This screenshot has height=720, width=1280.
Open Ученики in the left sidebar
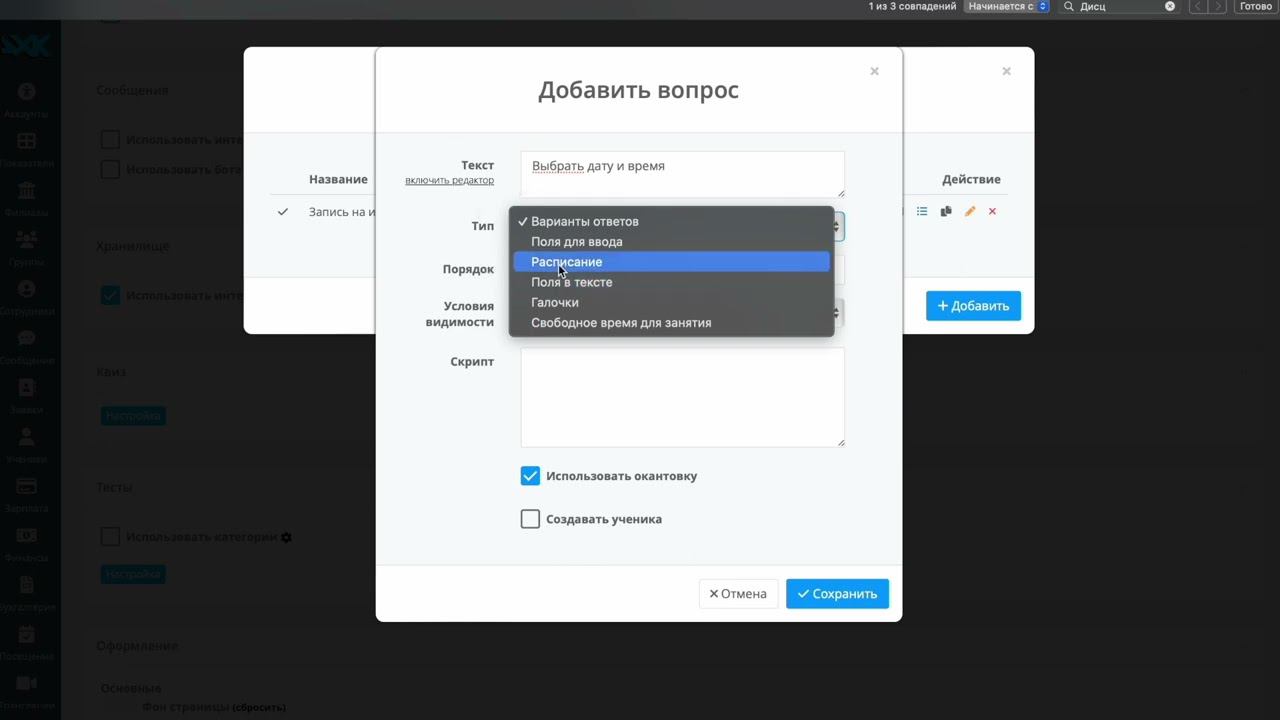tap(26, 446)
